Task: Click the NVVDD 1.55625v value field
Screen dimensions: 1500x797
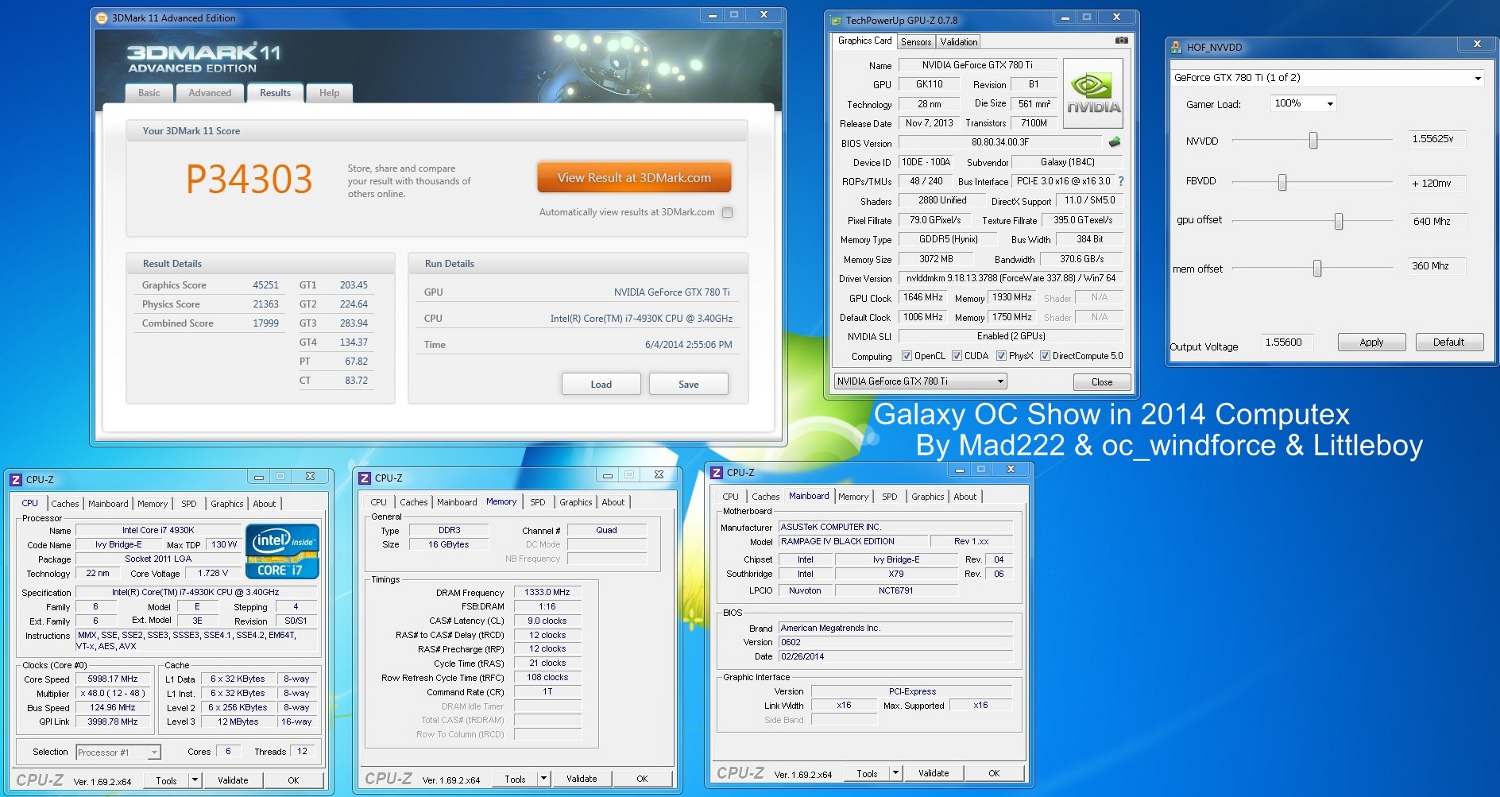Action: tap(1437, 140)
